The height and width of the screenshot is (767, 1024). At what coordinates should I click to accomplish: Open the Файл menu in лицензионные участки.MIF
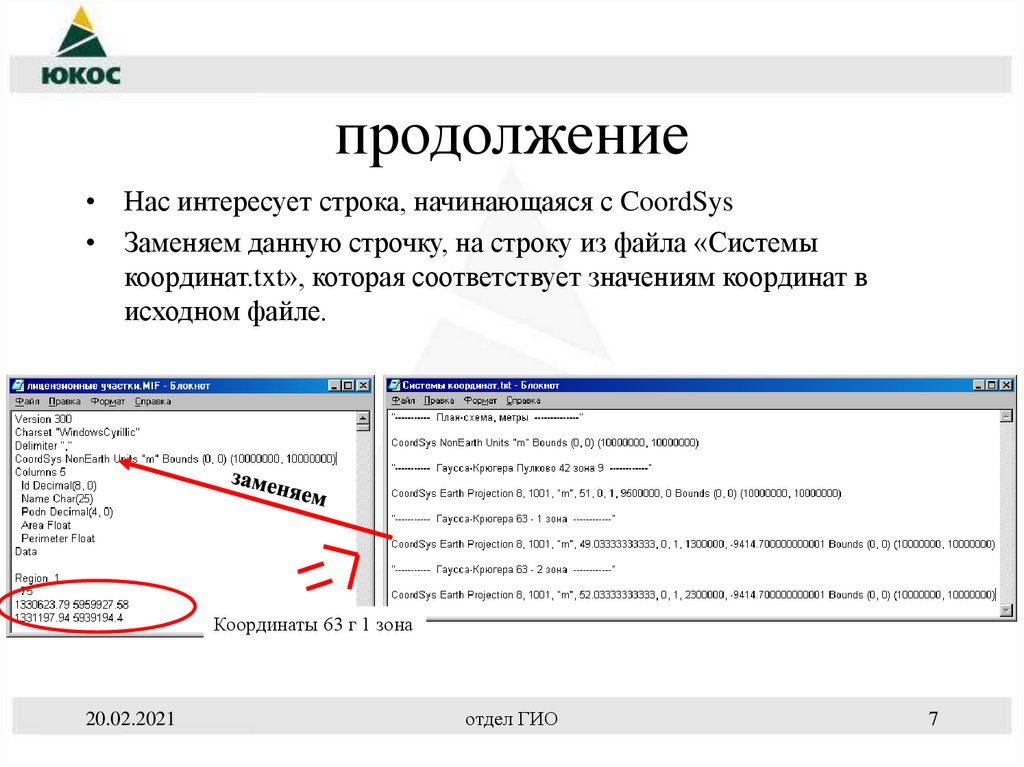click(27, 400)
